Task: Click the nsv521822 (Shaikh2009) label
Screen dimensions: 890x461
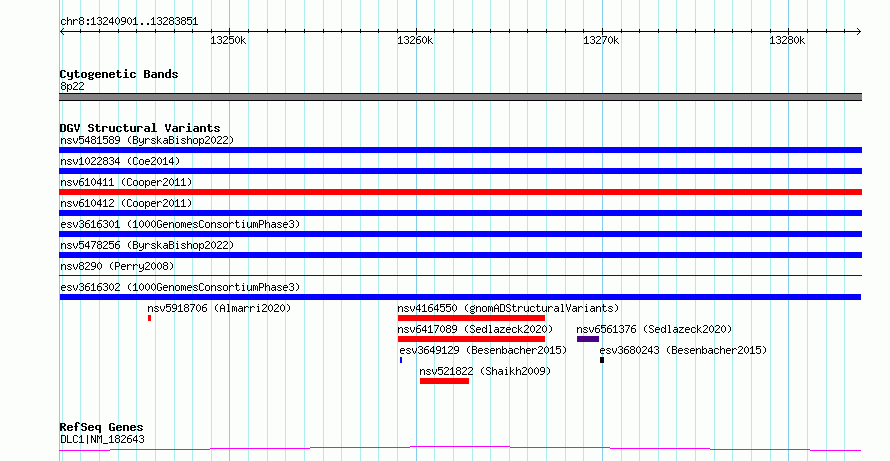Action: pyautogui.click(x=485, y=371)
